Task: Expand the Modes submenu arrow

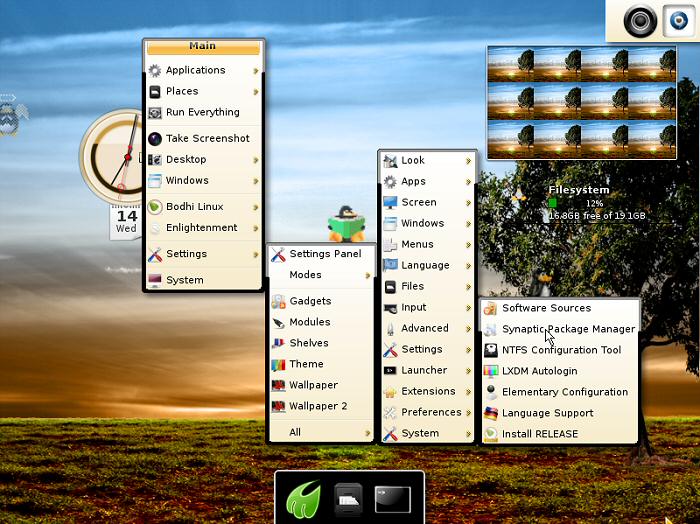Action: (368, 275)
